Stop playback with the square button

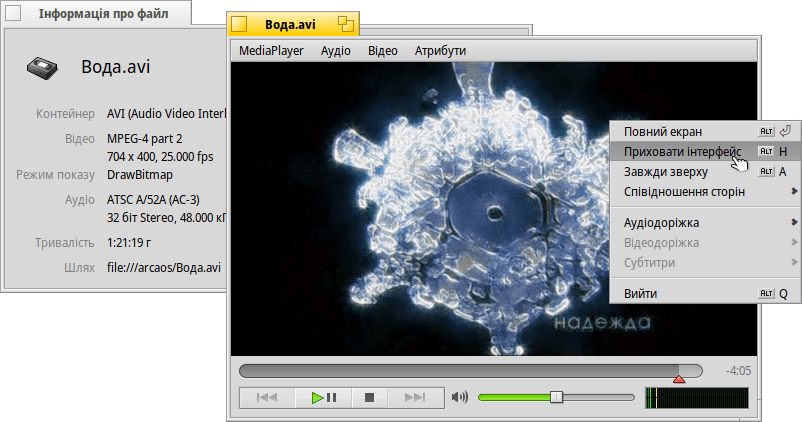point(369,397)
